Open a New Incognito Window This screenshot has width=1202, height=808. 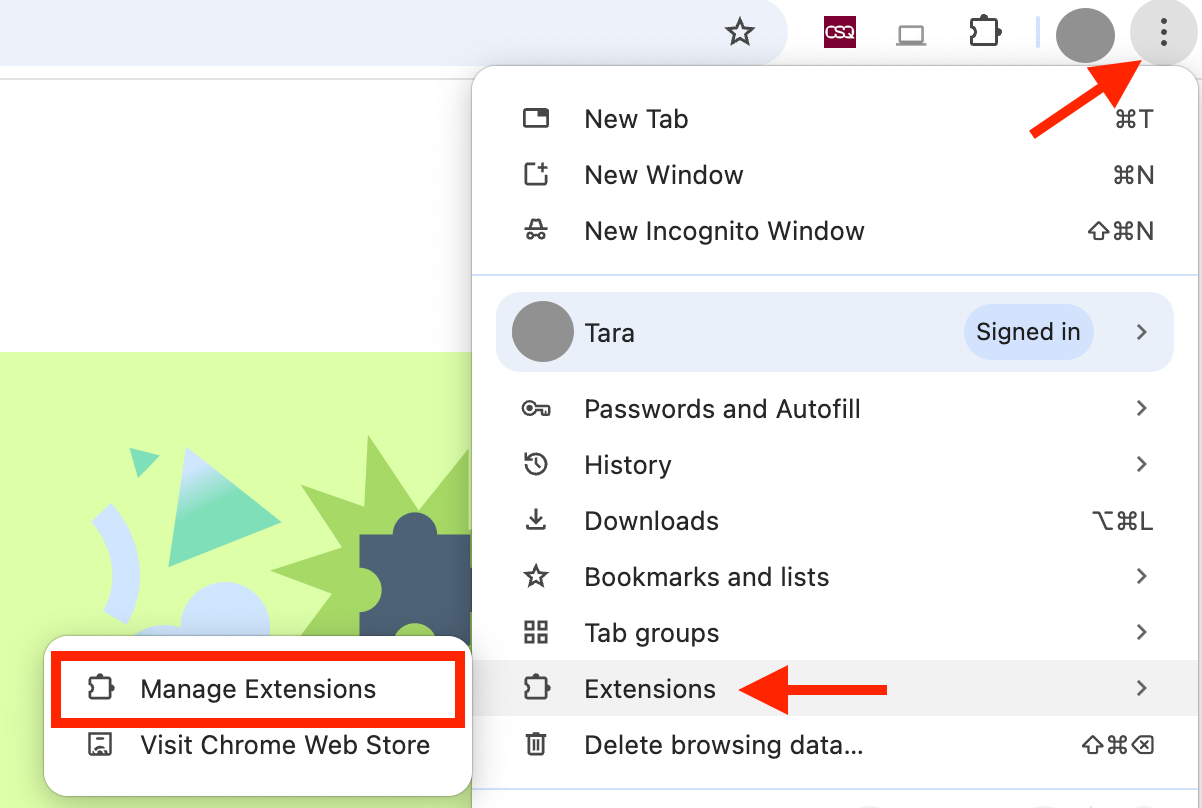coord(724,231)
